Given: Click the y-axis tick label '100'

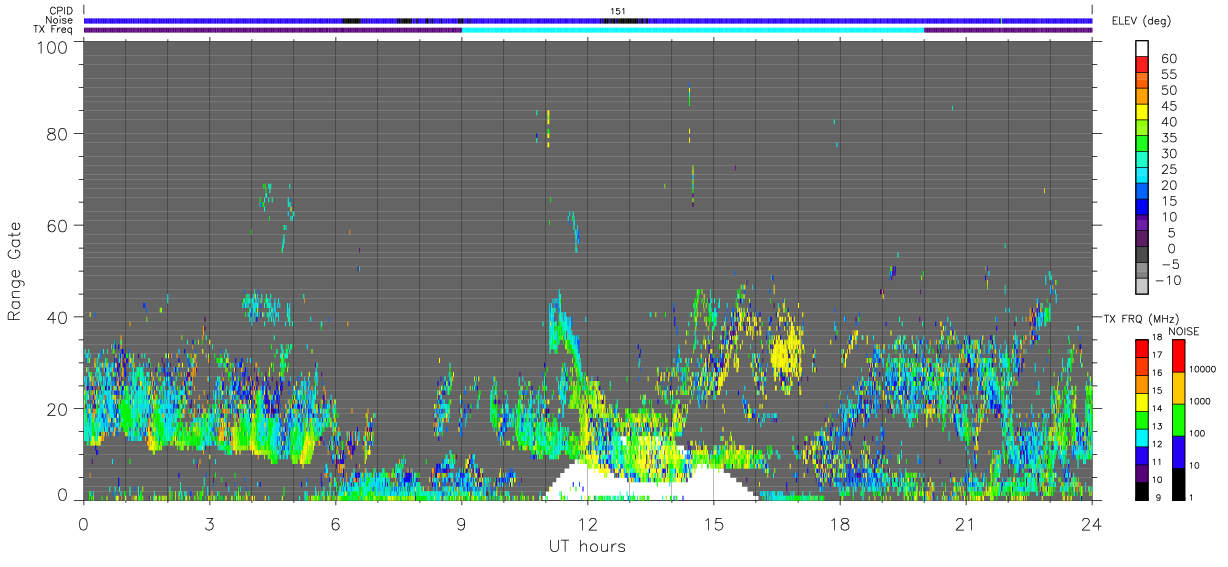Looking at the screenshot, I should coord(52,46).
